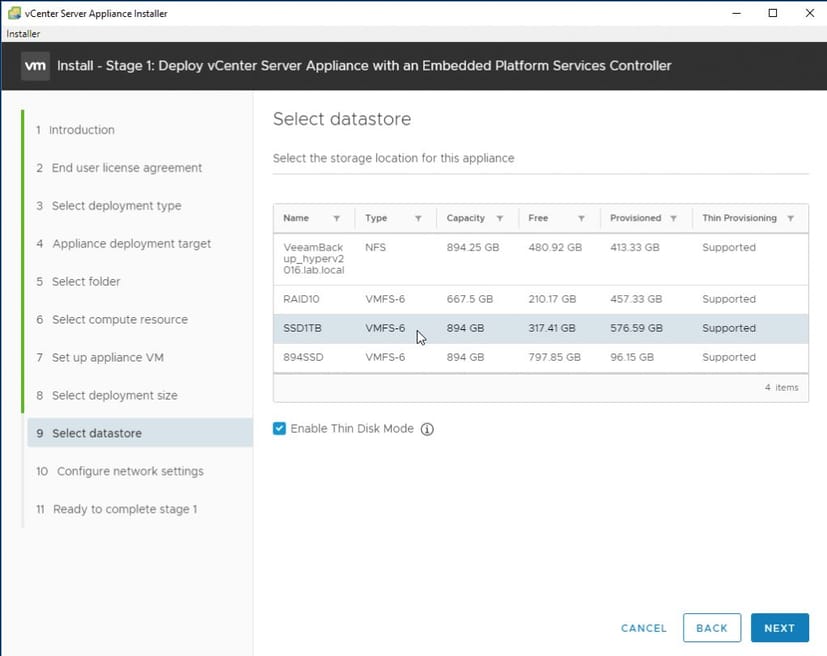
Task: Open the info tooltip beside Enable Thin Disk Mode
Action: click(427, 428)
